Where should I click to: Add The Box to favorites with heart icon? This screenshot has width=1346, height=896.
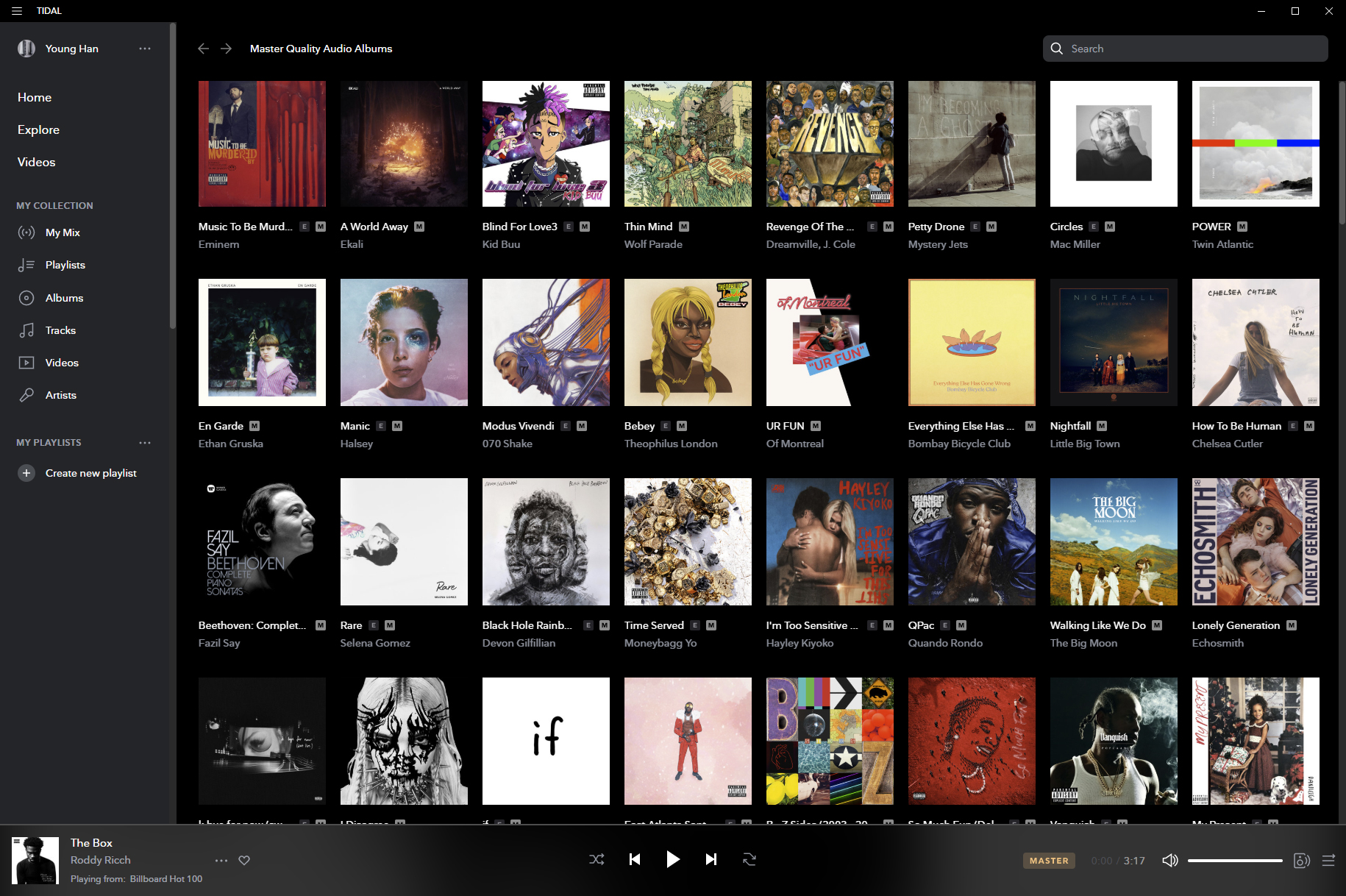(x=244, y=860)
